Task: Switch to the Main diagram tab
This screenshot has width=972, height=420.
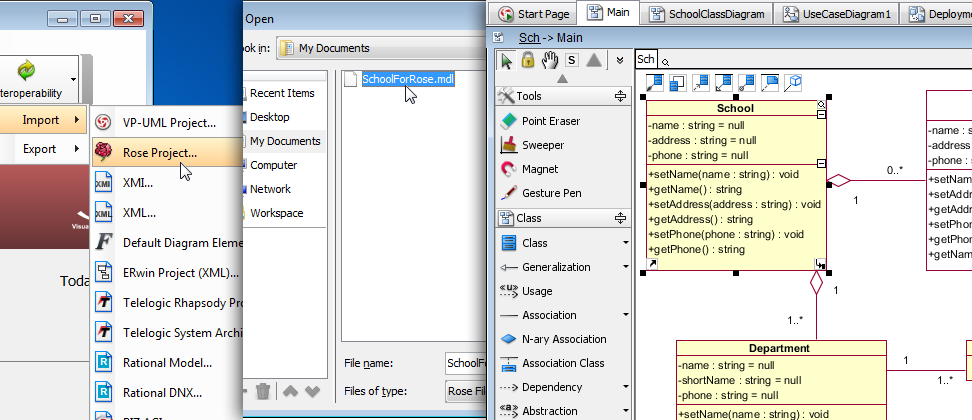Action: [x=608, y=12]
